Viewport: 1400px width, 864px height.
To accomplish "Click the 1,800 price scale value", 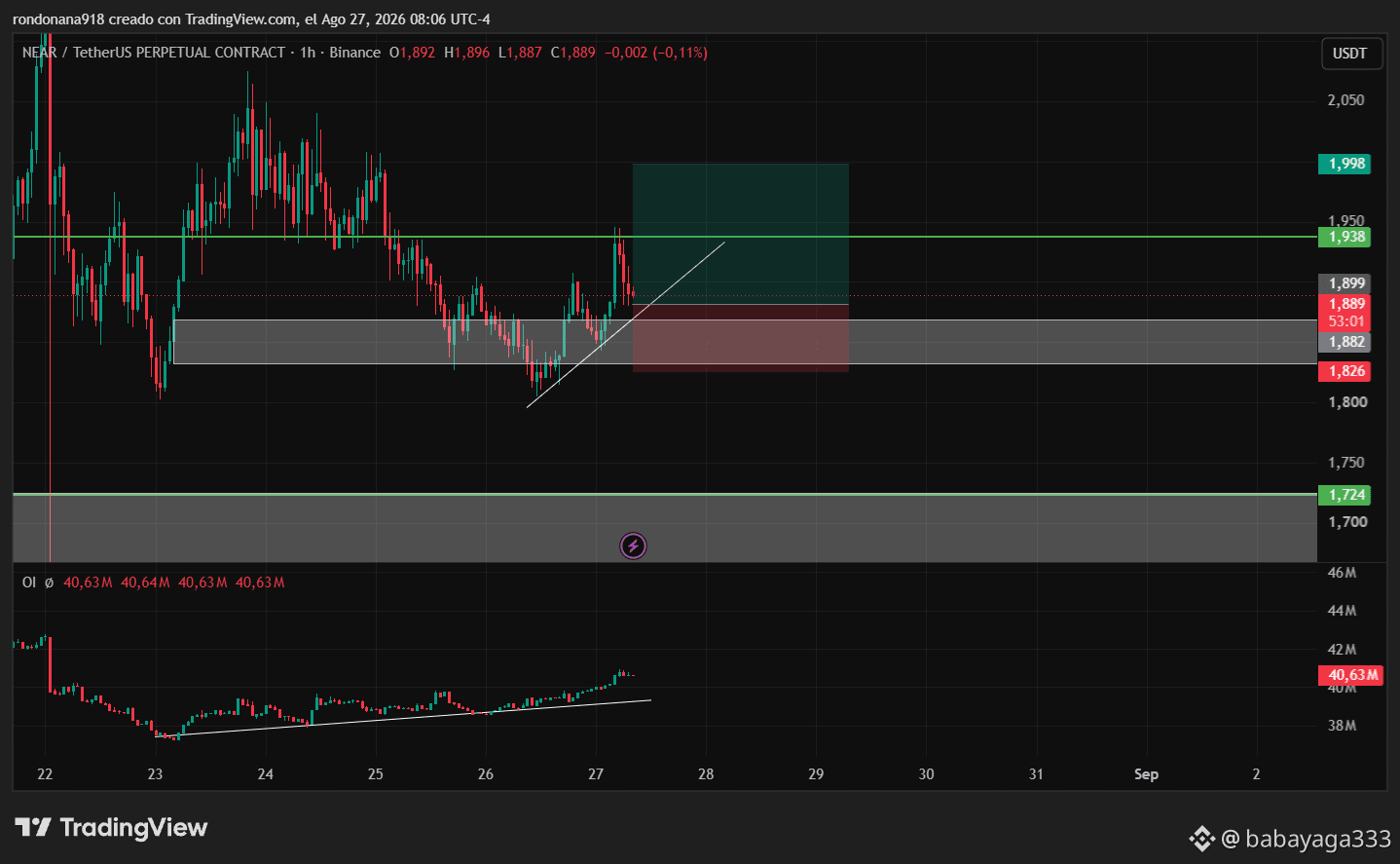I will 1347,402.
